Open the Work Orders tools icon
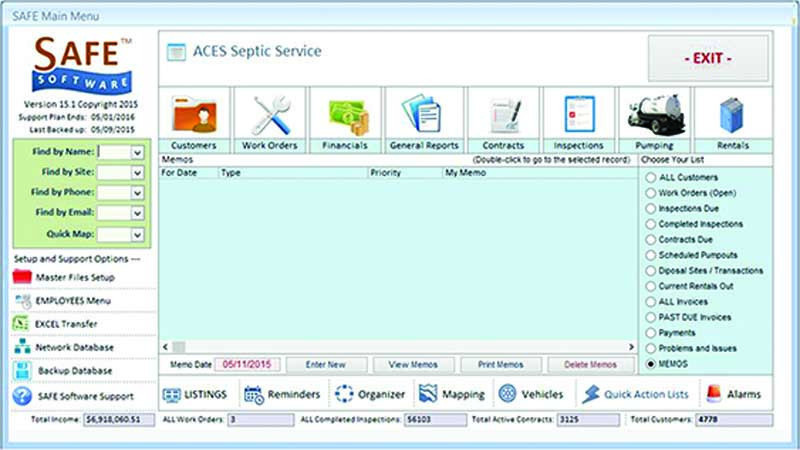 coord(271,115)
